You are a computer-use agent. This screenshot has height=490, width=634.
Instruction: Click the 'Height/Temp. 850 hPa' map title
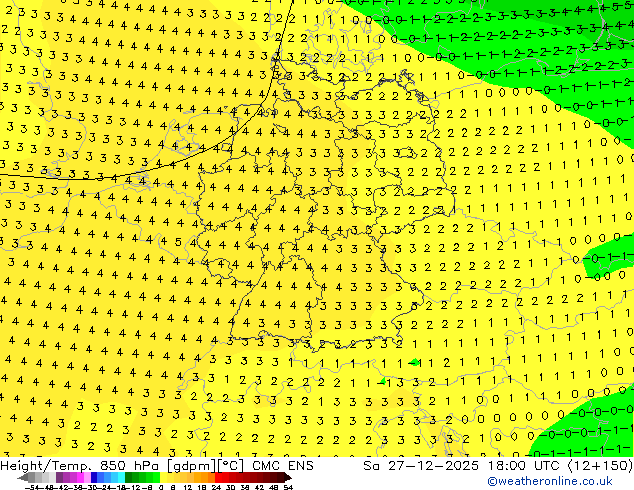[79, 466]
